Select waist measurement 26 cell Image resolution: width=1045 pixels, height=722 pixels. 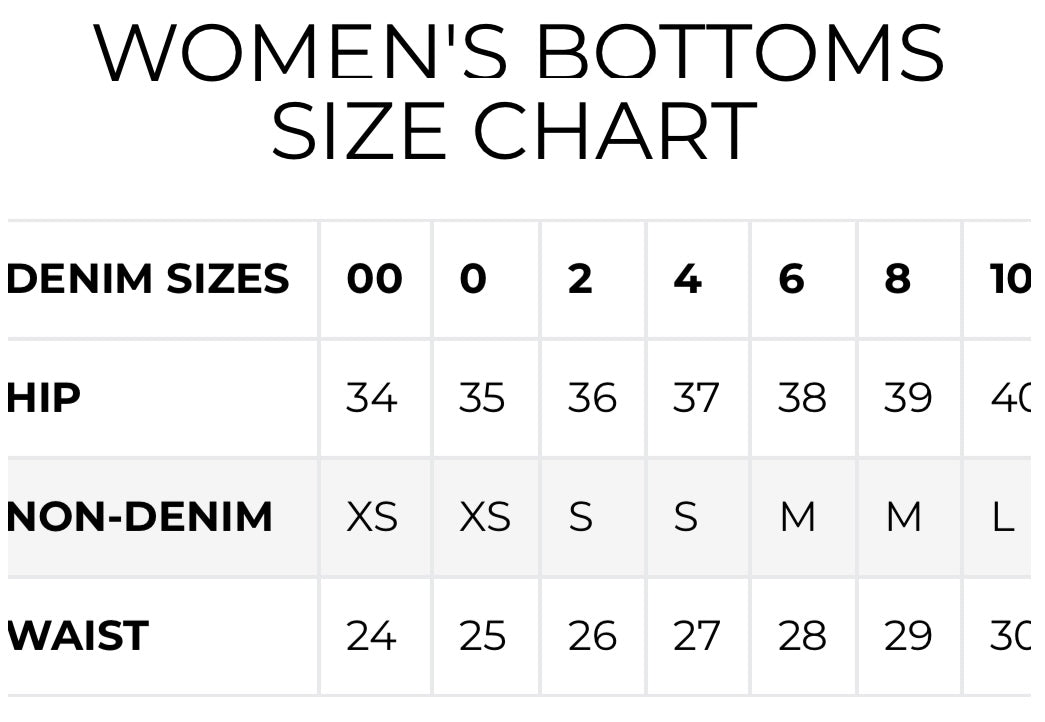point(592,636)
